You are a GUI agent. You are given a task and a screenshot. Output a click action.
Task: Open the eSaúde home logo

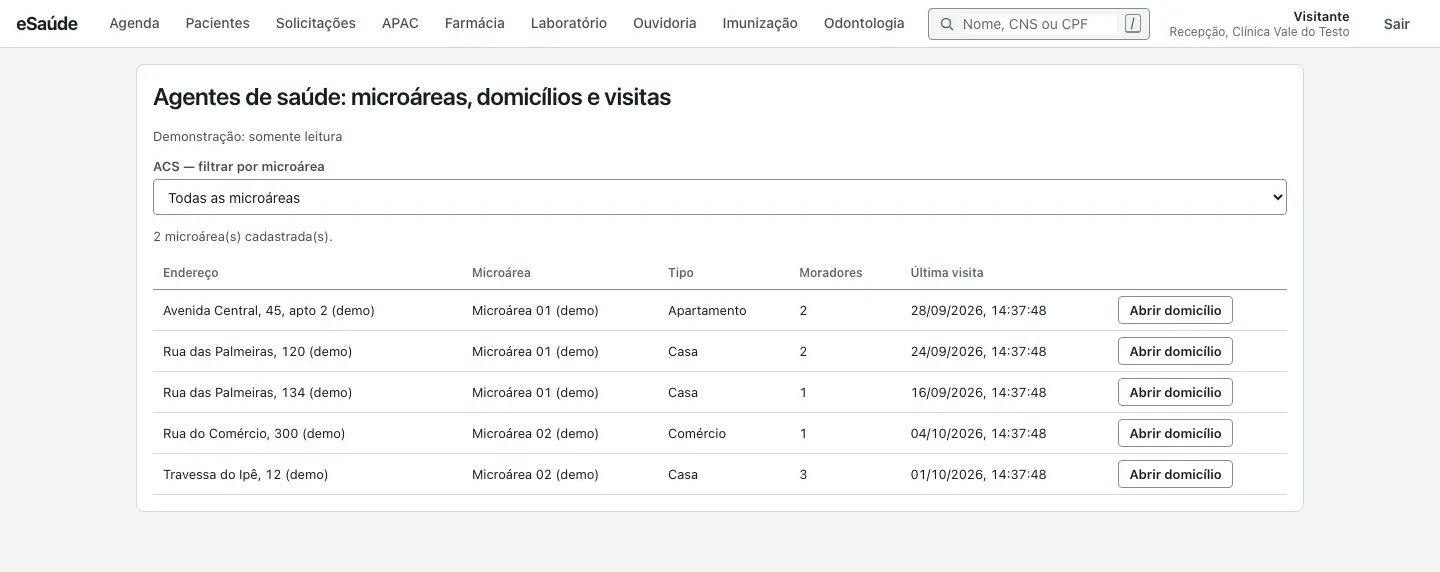pyautogui.click(x=47, y=23)
